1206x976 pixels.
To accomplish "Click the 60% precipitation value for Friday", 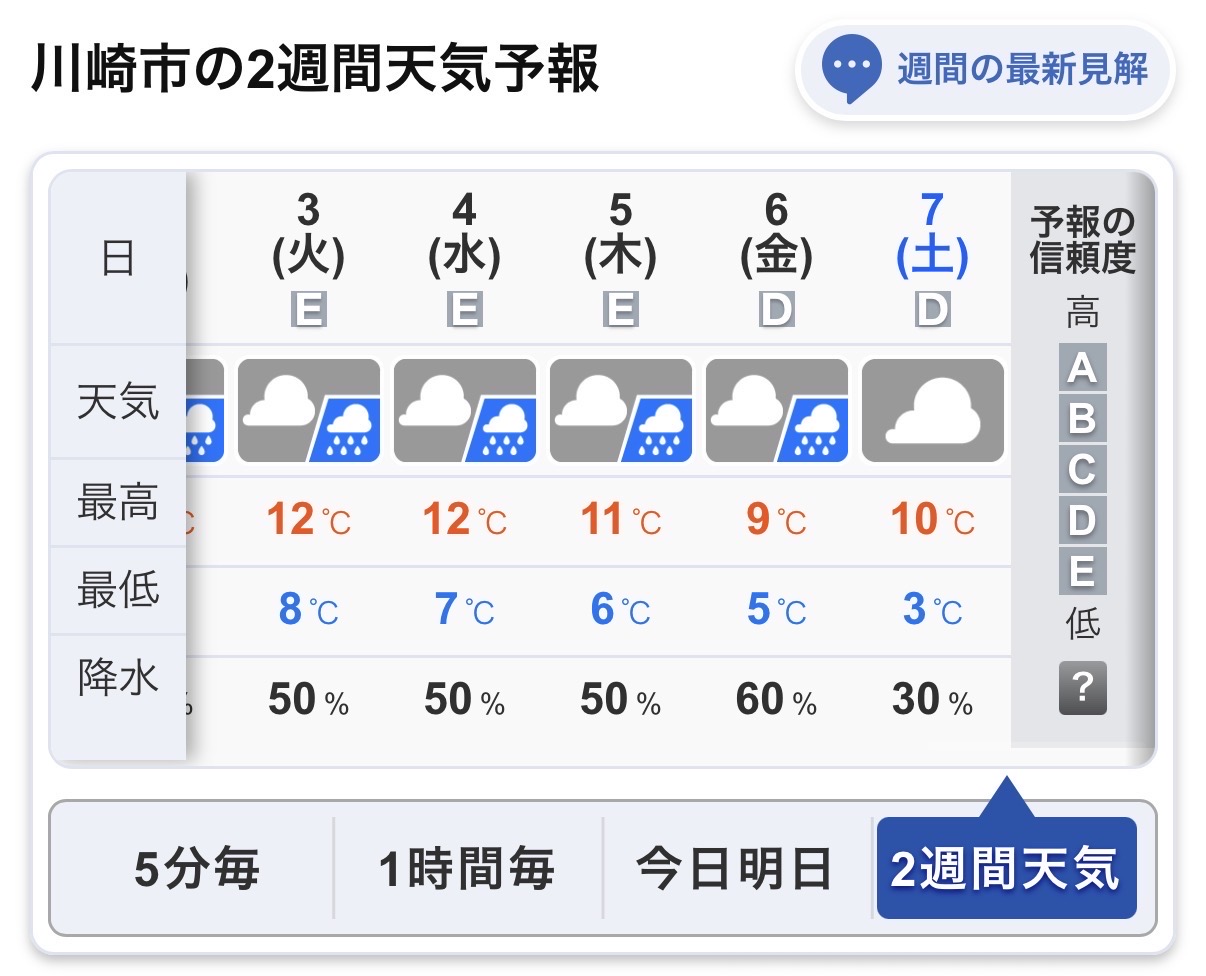I will point(776,701).
